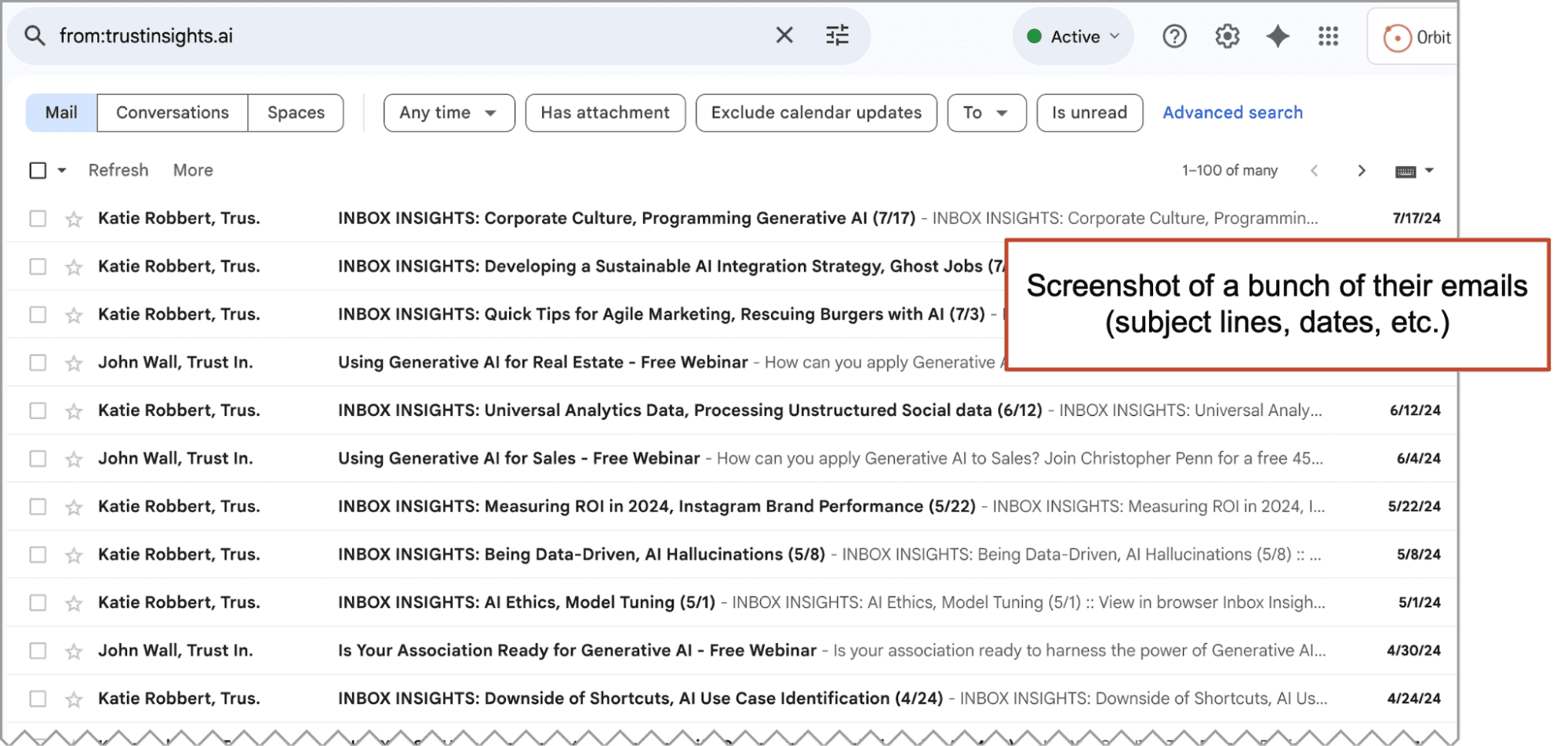Star the Sustainable AI Integration Strategy email
Screen dimensions: 1568x746
point(74,267)
